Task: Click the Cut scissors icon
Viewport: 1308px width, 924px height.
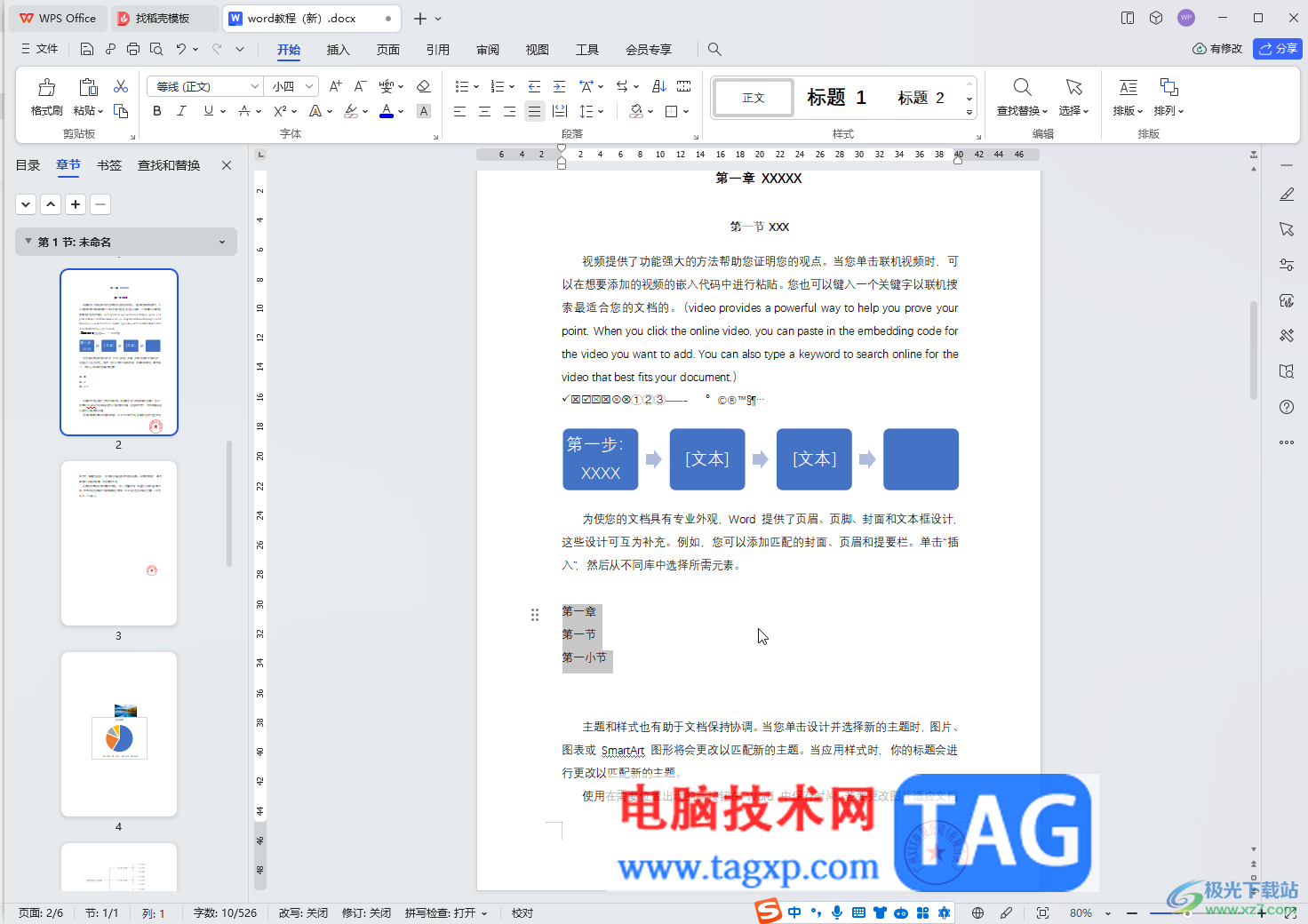Action: 121,86
